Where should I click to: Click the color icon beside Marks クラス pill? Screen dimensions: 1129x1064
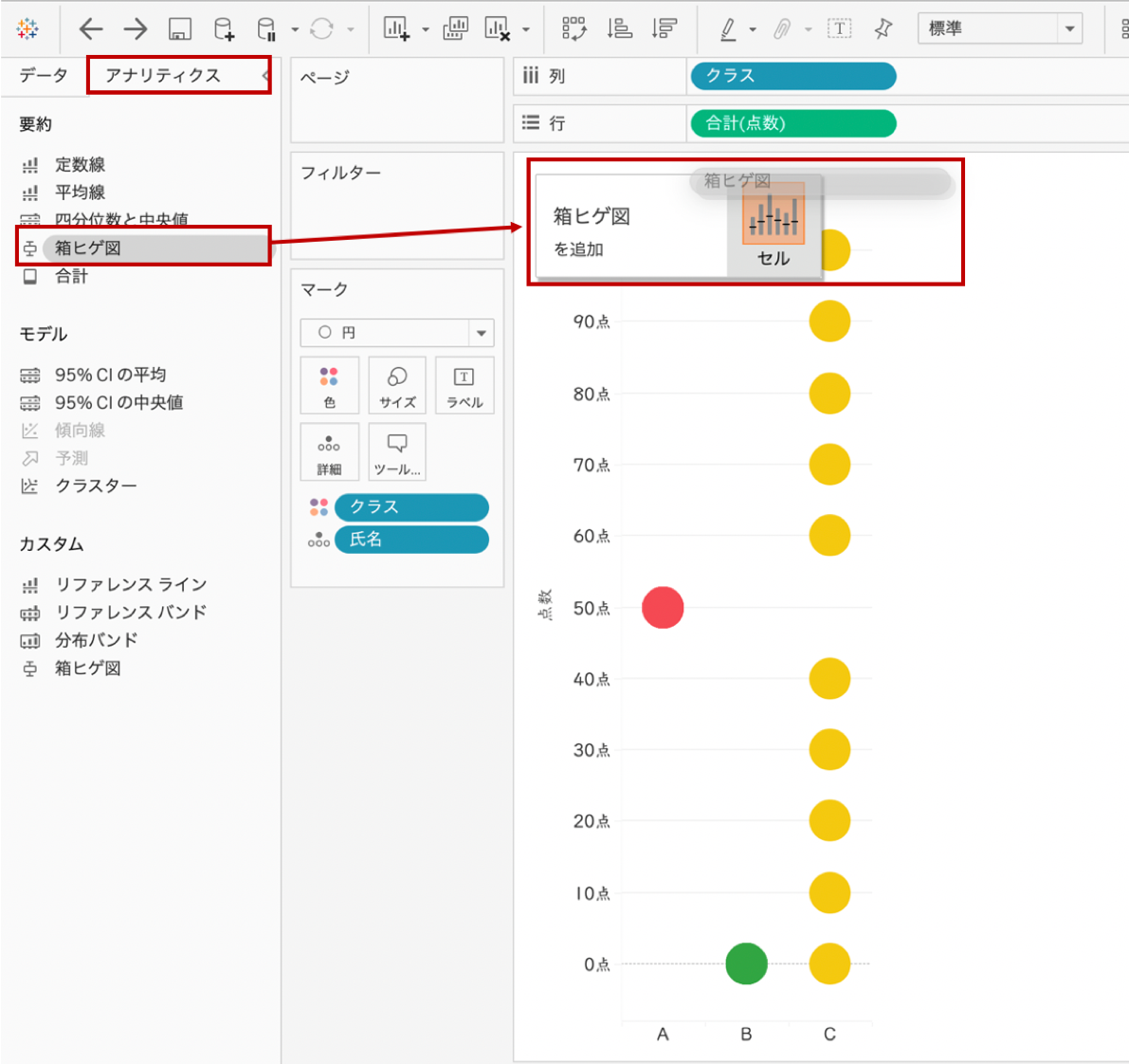click(319, 507)
